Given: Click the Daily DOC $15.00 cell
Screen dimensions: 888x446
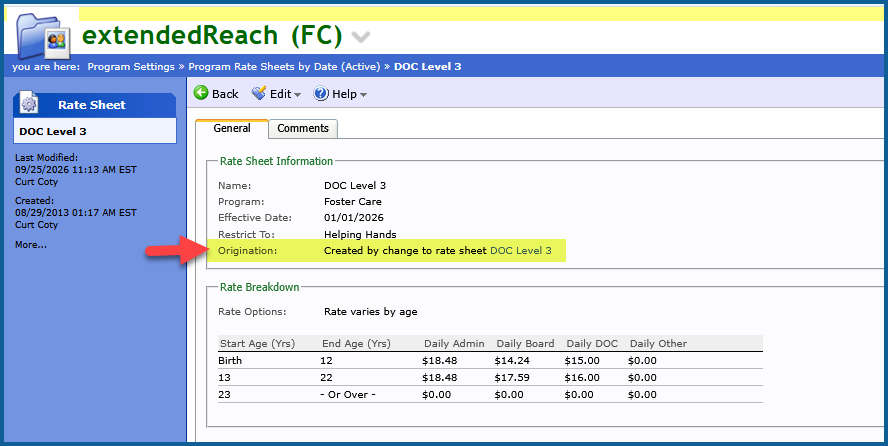Looking at the screenshot, I should [582, 361].
